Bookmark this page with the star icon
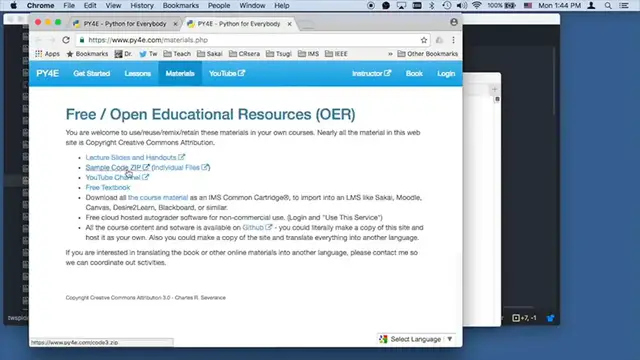This screenshot has height=360, width=640. click(424, 40)
